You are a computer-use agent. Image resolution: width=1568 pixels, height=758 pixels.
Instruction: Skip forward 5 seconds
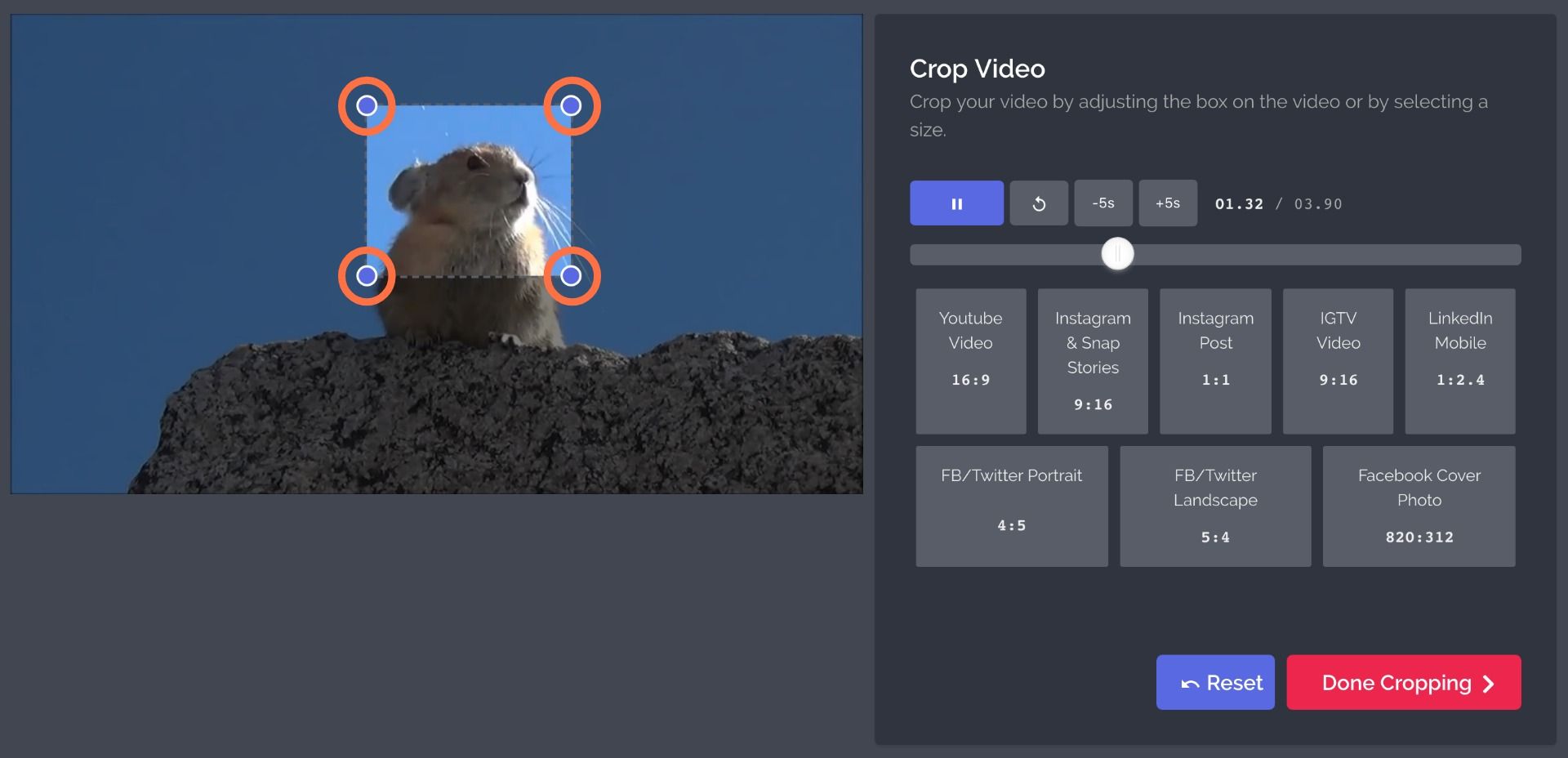click(x=1167, y=203)
